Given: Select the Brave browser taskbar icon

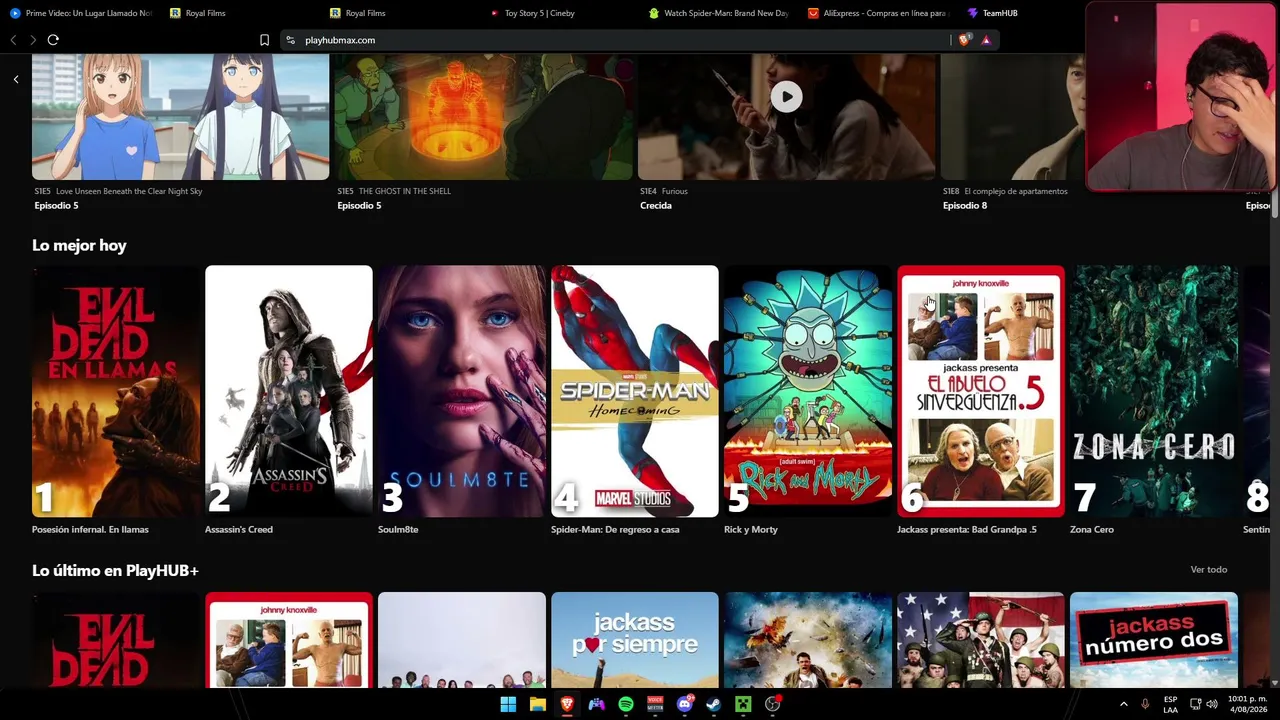Looking at the screenshot, I should tap(567, 704).
